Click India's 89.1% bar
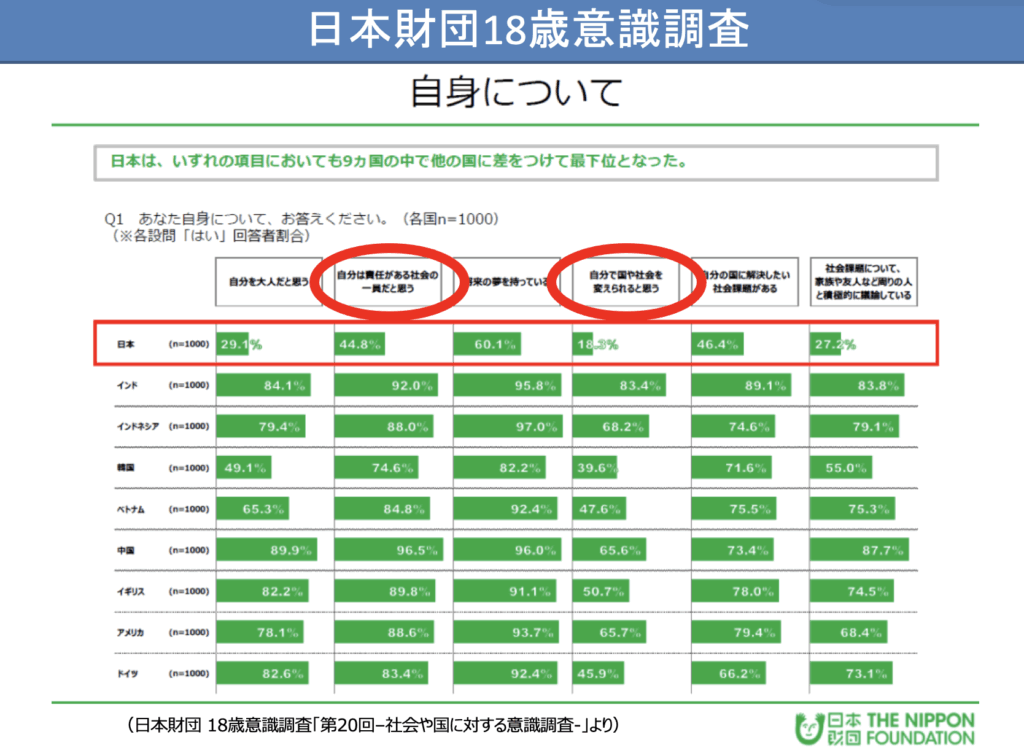 tap(741, 385)
